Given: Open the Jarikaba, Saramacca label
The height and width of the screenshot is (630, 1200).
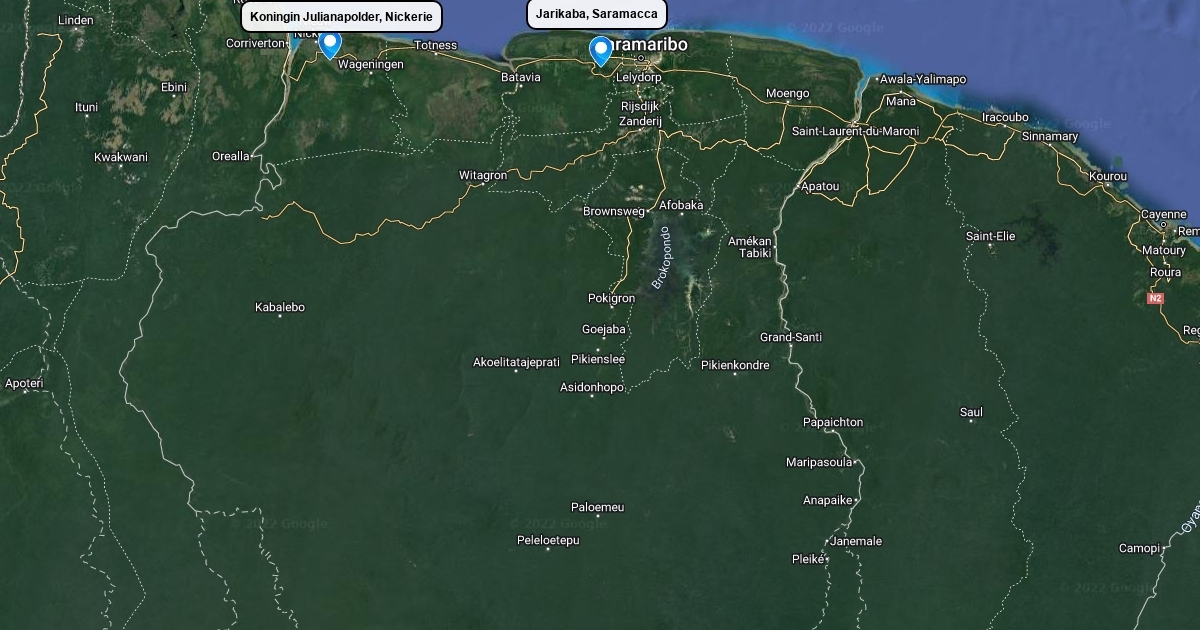Looking at the screenshot, I should 597,14.
